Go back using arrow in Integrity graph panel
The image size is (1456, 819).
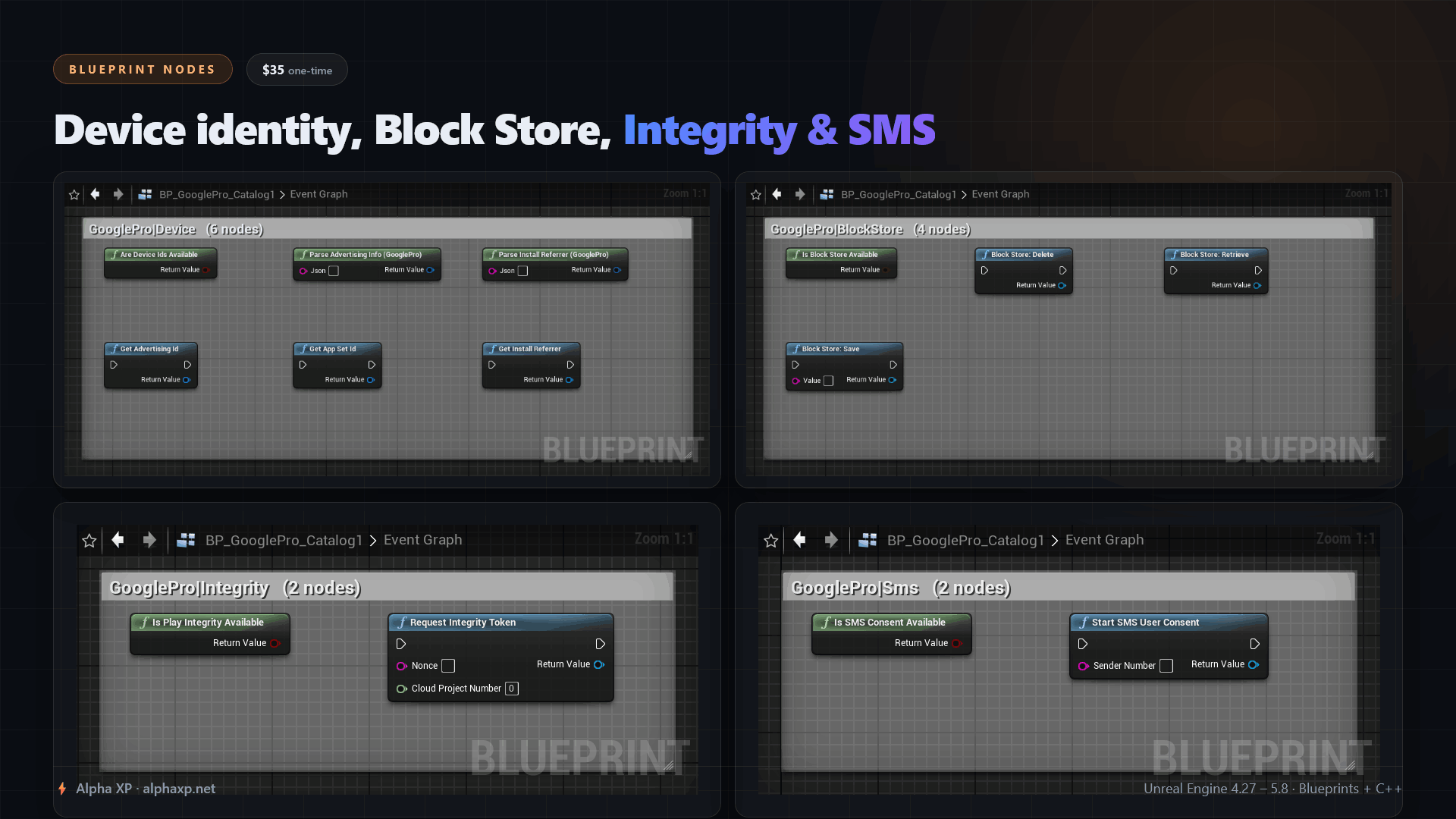(x=118, y=540)
